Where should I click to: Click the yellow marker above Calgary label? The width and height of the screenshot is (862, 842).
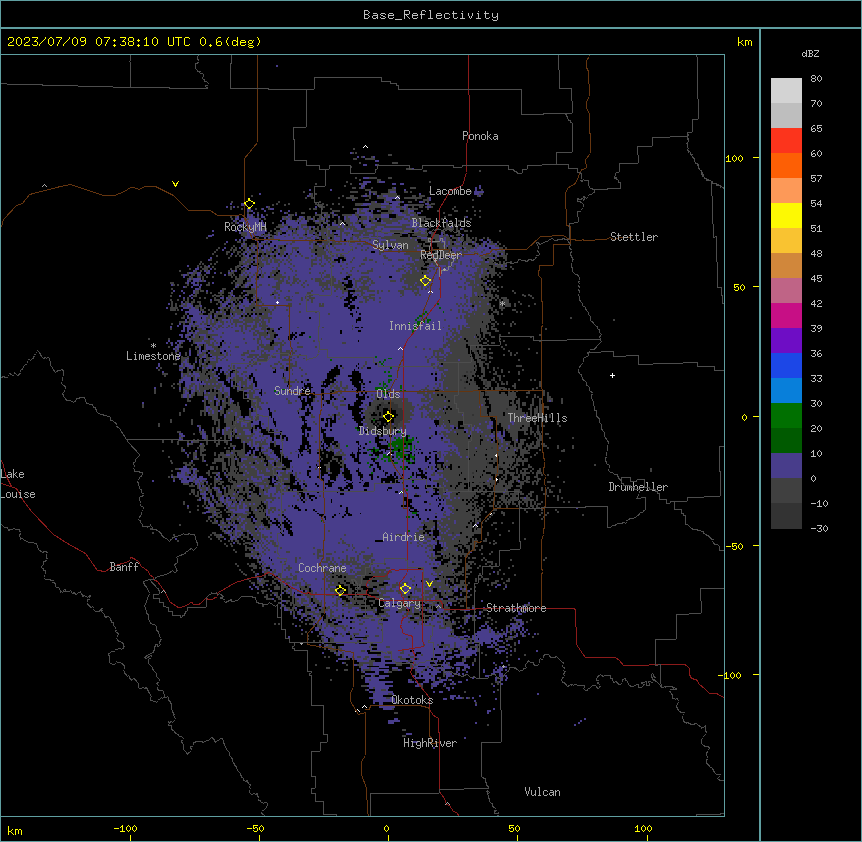[x=405, y=589]
